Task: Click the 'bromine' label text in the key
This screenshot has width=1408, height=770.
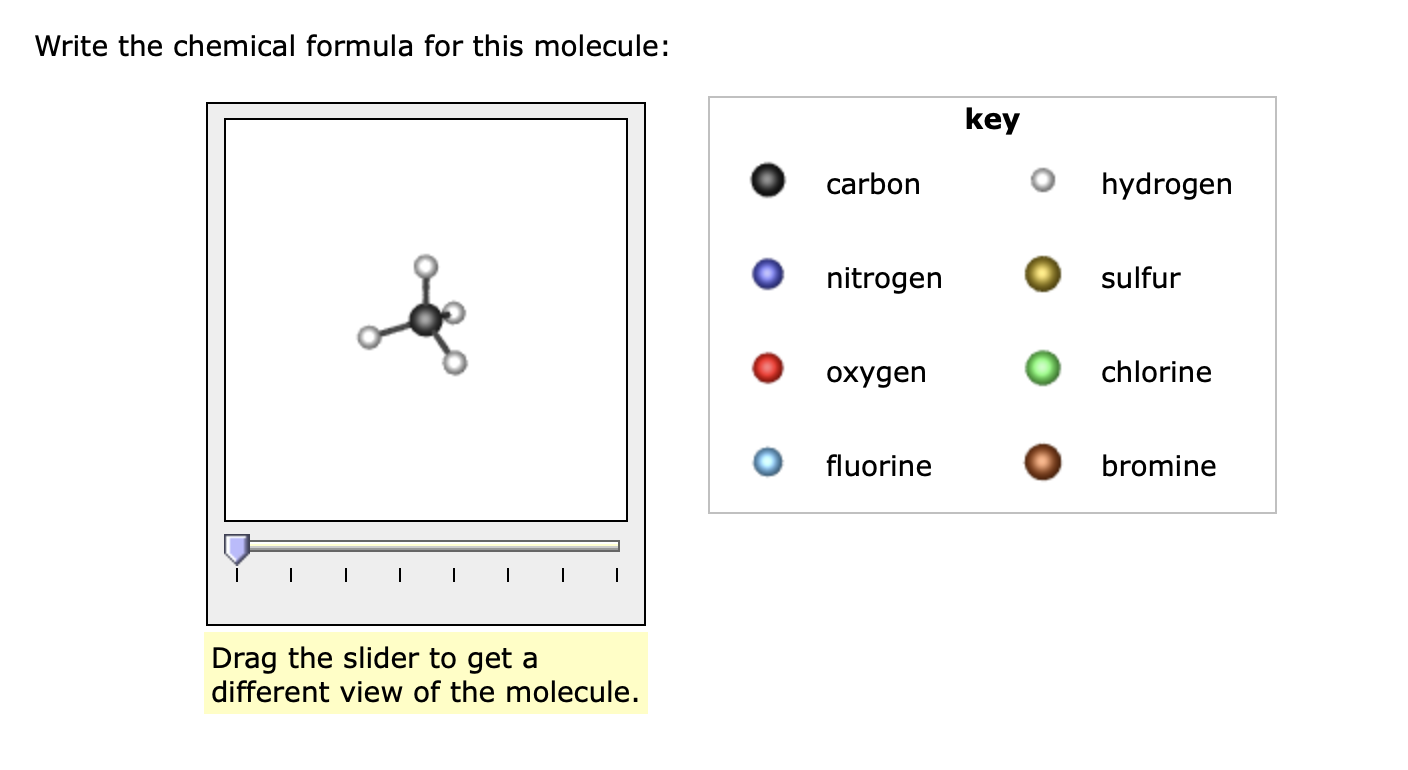Action: pyautogui.click(x=1158, y=465)
